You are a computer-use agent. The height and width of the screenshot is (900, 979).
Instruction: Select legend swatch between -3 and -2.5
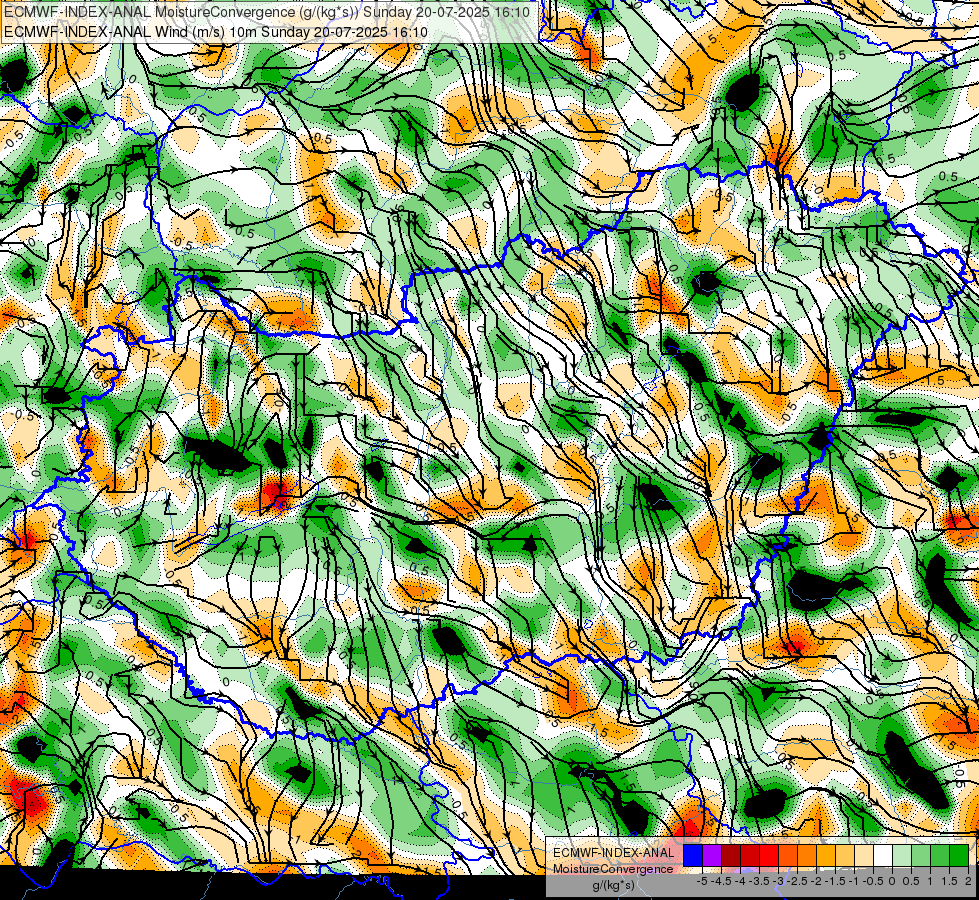pos(788,855)
